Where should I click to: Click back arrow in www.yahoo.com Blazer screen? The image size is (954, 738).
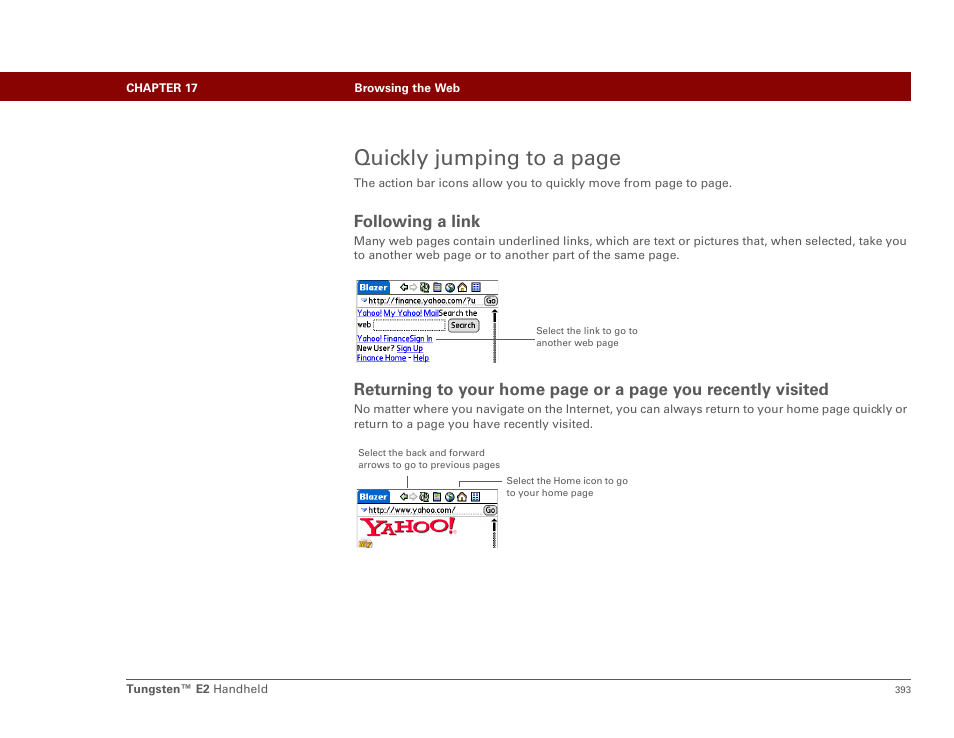pos(404,496)
